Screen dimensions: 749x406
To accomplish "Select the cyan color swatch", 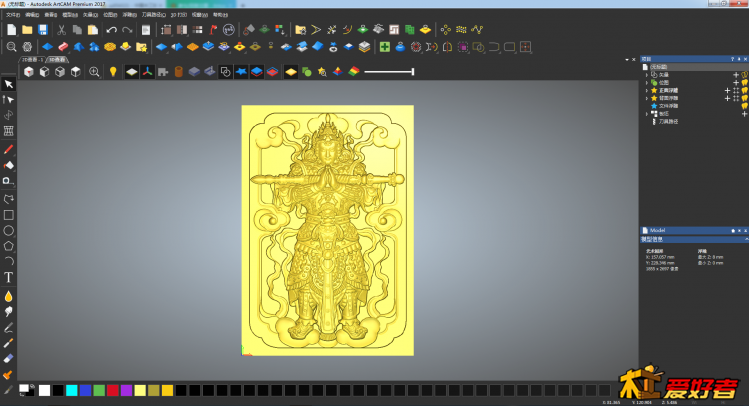I will pos(72,391).
